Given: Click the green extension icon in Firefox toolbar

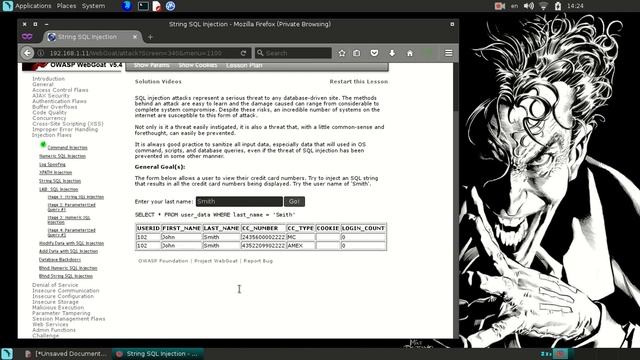Looking at the screenshot, I should [x=428, y=53].
